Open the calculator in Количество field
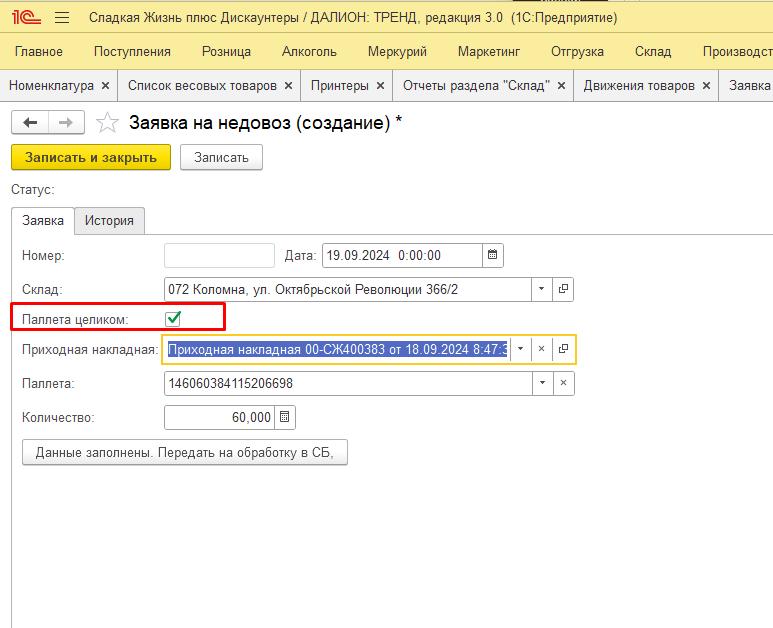The width and height of the screenshot is (773, 628). tap(284, 417)
